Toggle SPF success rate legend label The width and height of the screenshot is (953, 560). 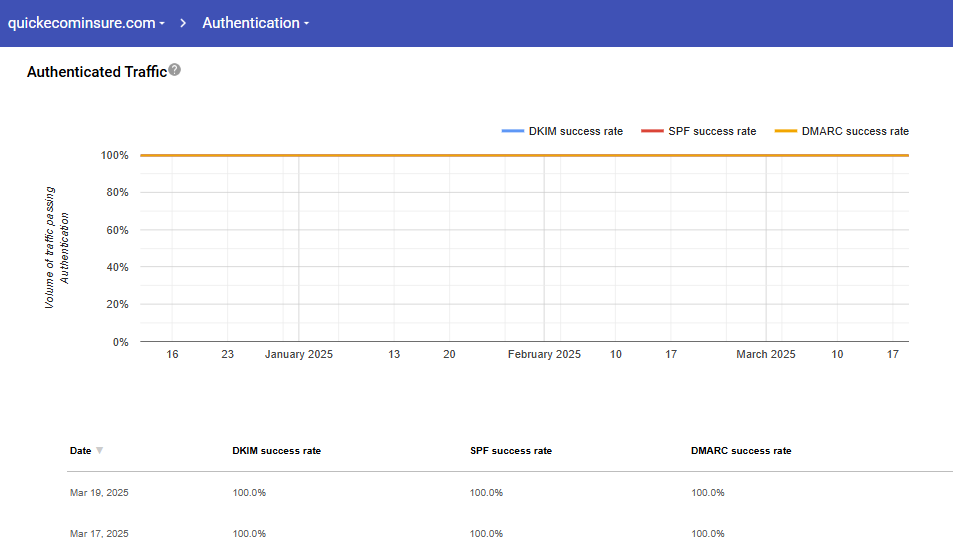coord(712,131)
